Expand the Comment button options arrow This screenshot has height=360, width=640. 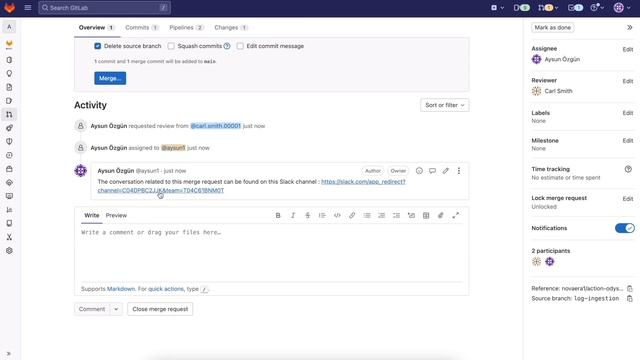[116, 309]
